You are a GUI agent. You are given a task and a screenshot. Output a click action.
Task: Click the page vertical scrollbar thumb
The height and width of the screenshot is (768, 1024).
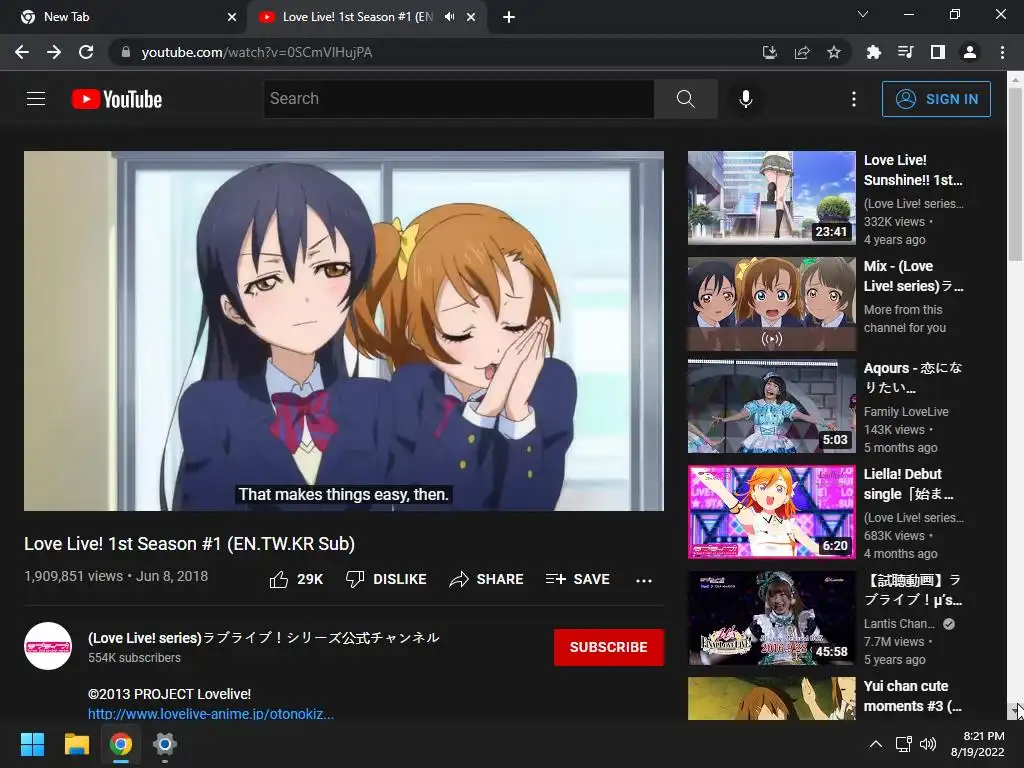(x=1015, y=174)
